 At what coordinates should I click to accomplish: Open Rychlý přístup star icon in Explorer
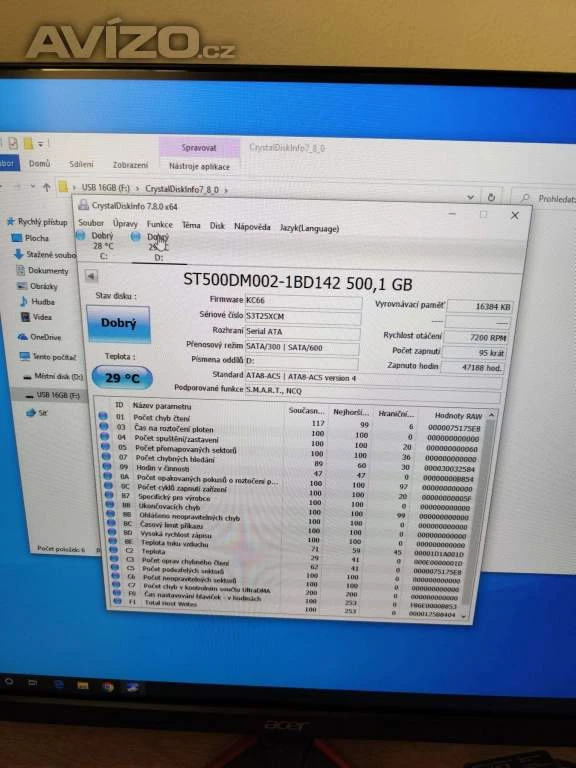[x=10, y=221]
